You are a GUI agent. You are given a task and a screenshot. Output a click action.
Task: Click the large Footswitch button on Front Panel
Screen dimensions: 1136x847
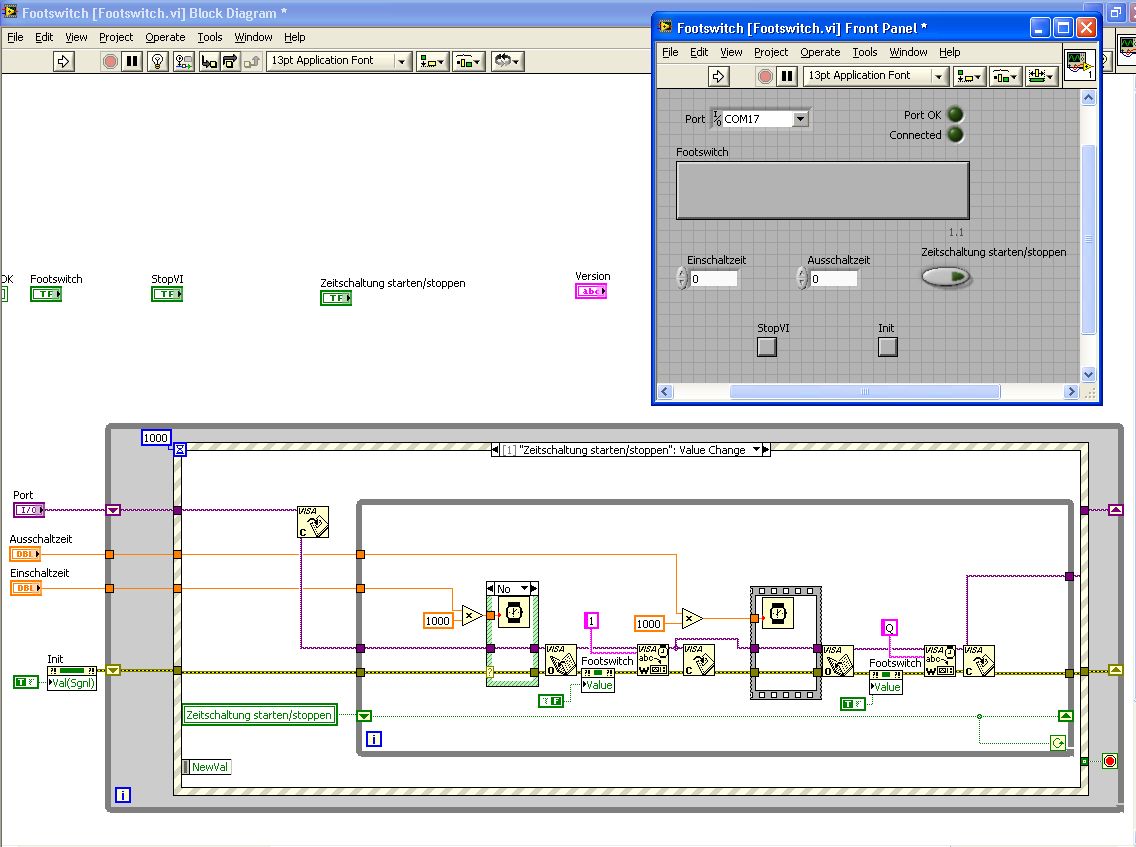coord(822,190)
